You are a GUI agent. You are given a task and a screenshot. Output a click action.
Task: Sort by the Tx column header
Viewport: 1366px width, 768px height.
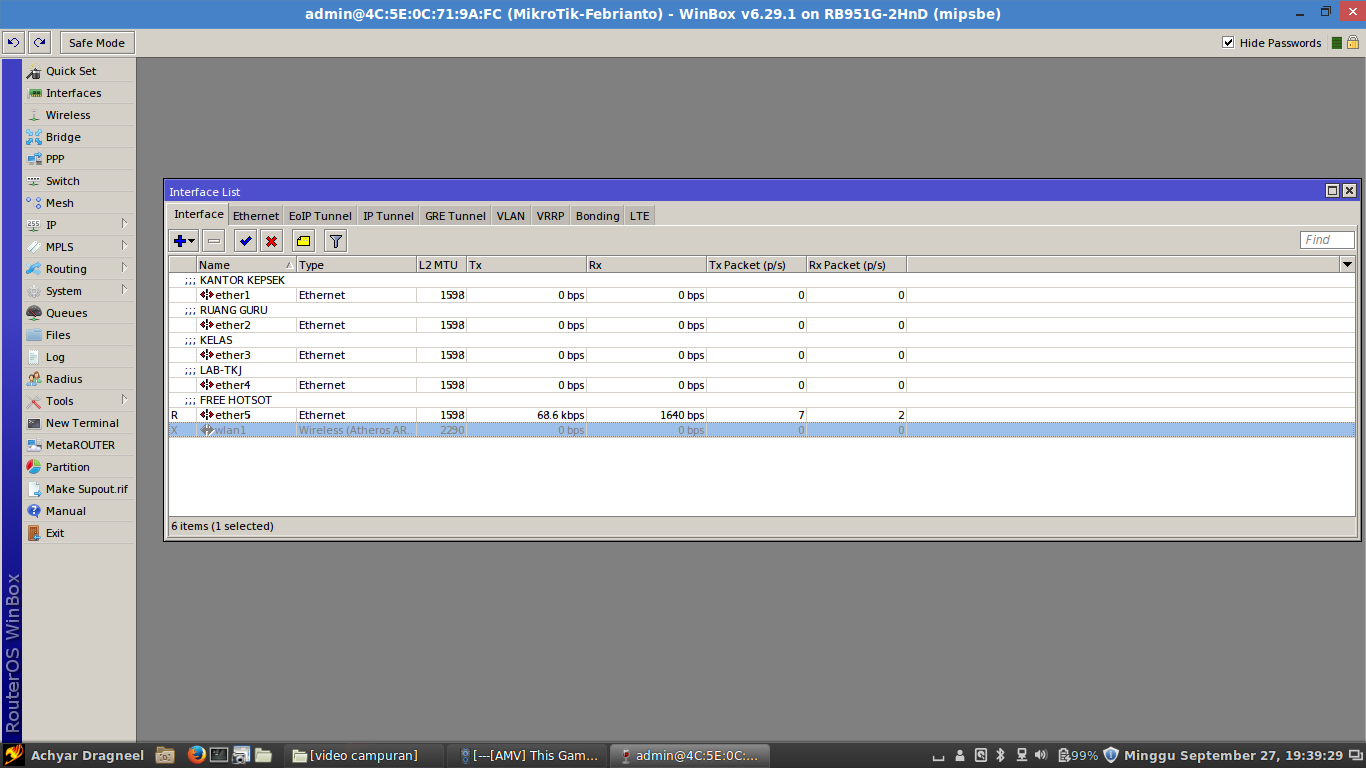pyautogui.click(x=526, y=265)
